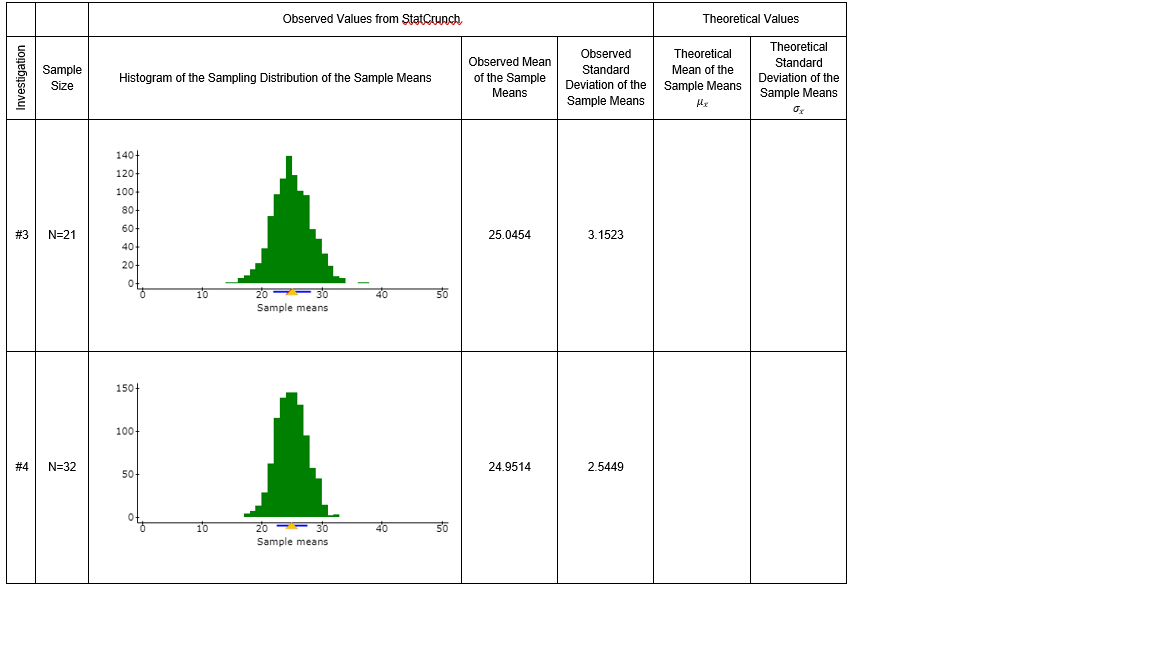
Task: Select the Observed Mean value 25.0454
Action: click(509, 235)
